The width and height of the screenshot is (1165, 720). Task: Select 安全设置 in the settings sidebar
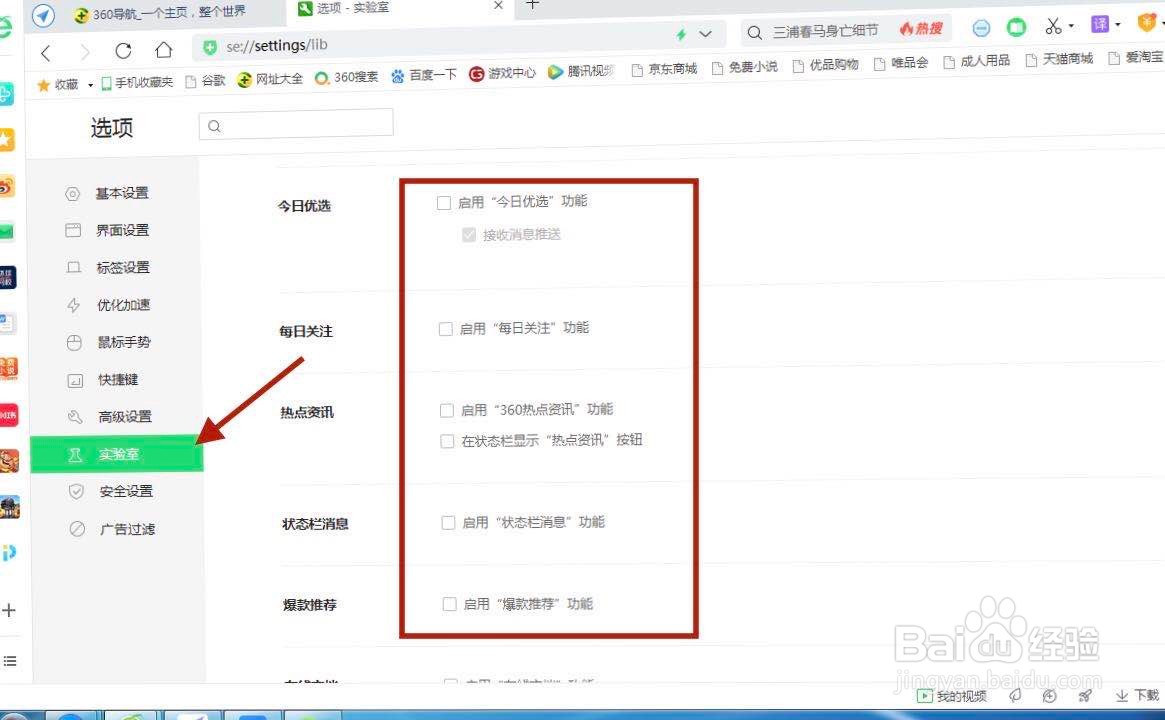123,491
